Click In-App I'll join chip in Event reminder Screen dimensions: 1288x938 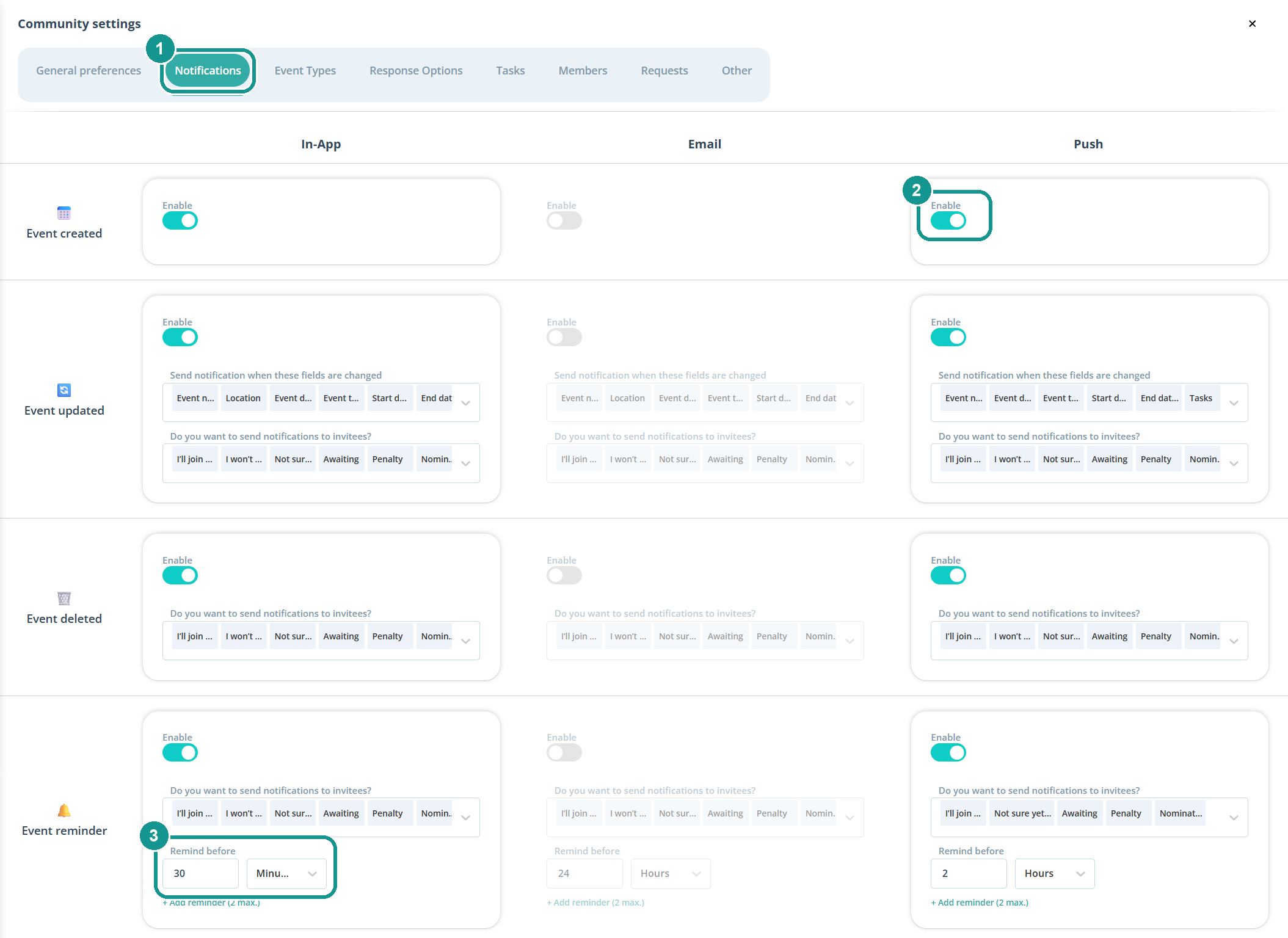[x=195, y=813]
